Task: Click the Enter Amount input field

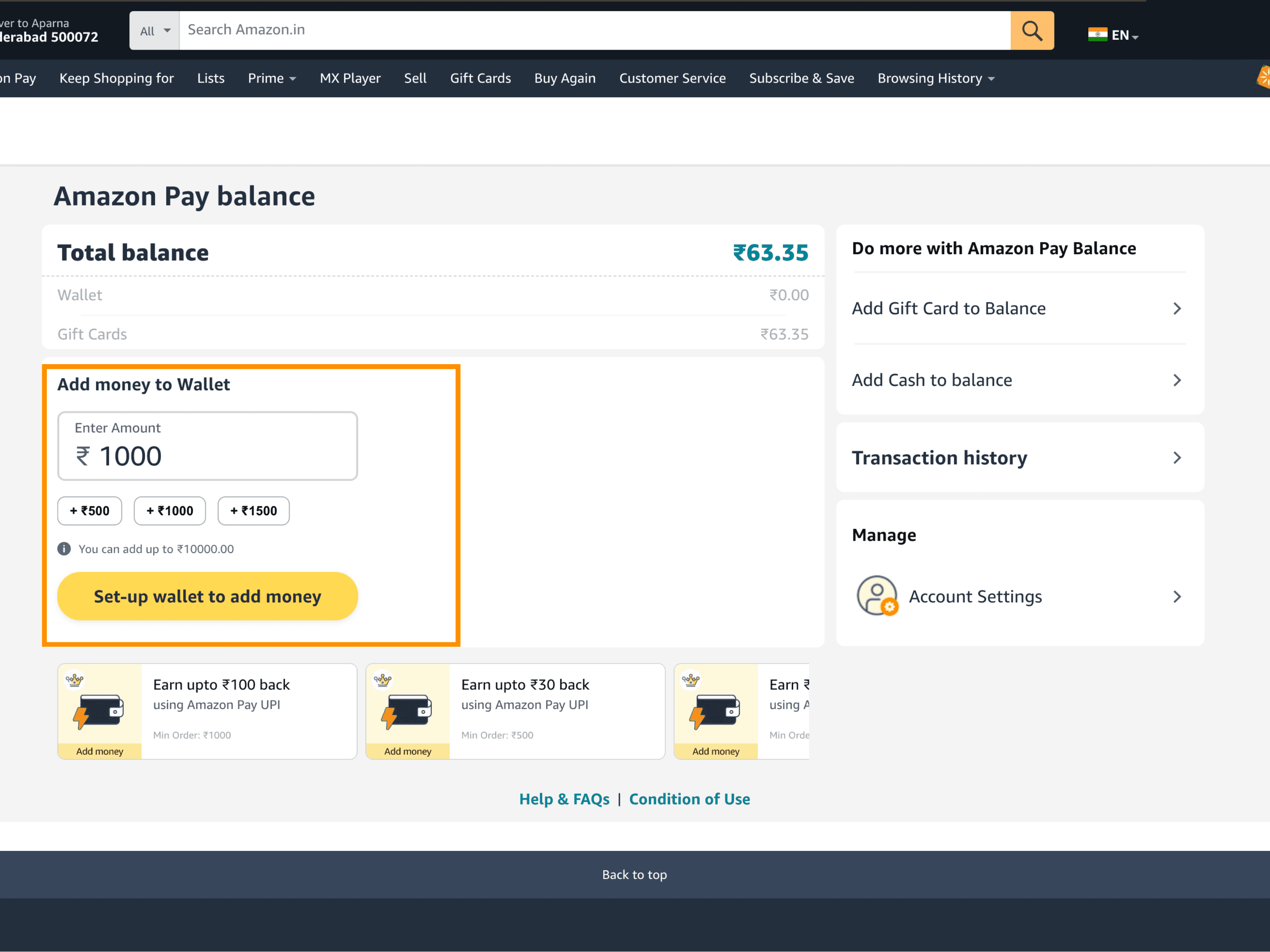Action: point(207,446)
